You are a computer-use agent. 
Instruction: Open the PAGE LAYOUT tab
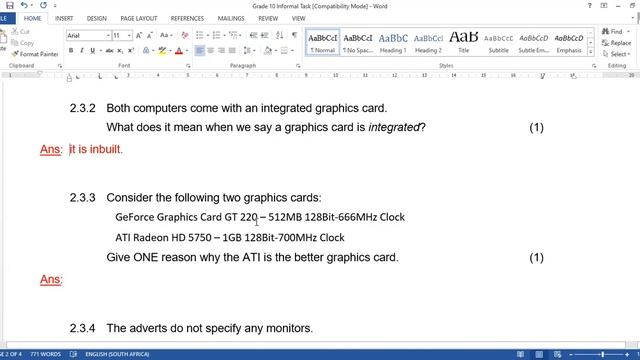[139, 18]
